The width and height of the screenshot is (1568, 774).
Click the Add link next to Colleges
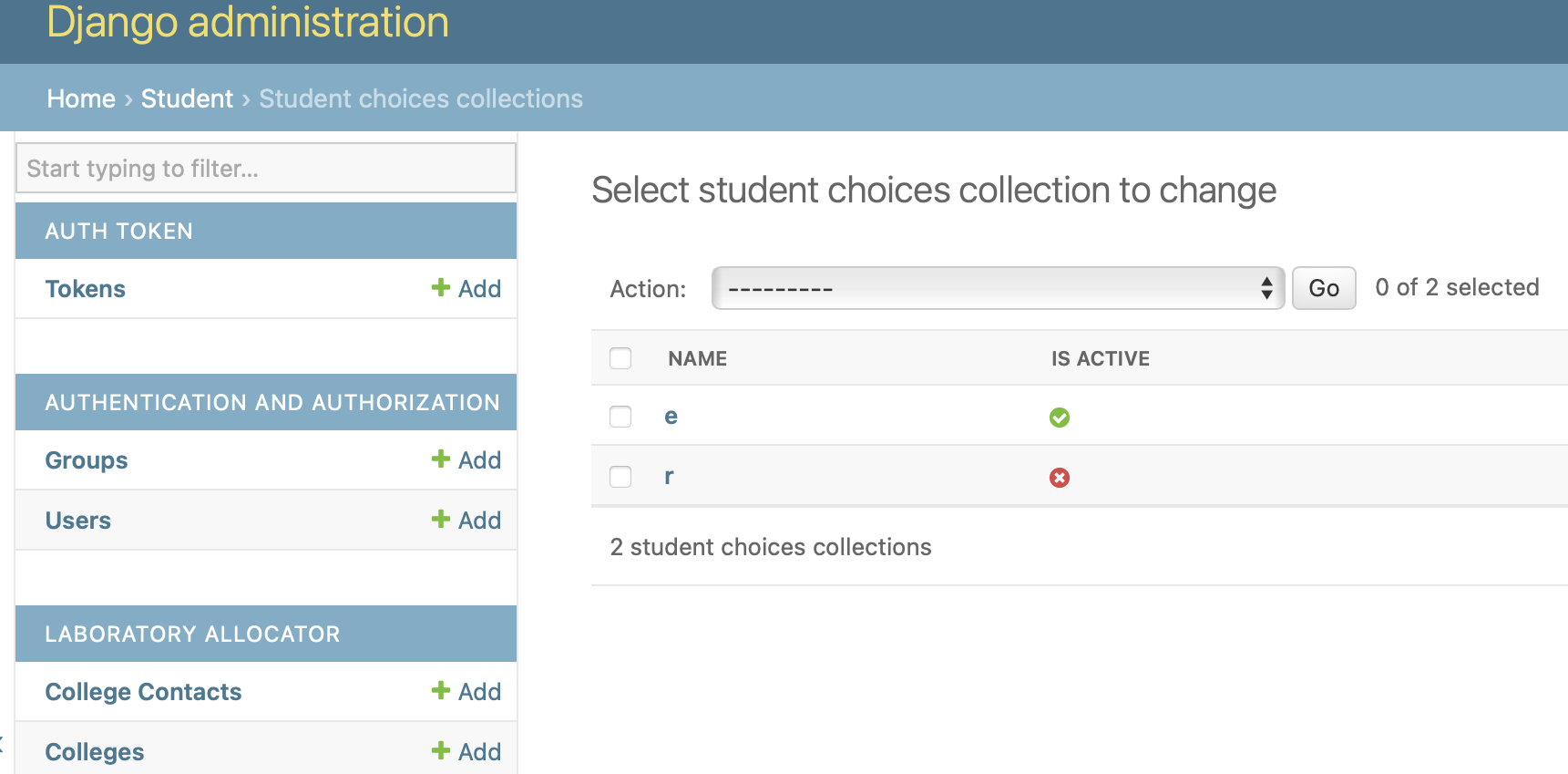click(466, 751)
